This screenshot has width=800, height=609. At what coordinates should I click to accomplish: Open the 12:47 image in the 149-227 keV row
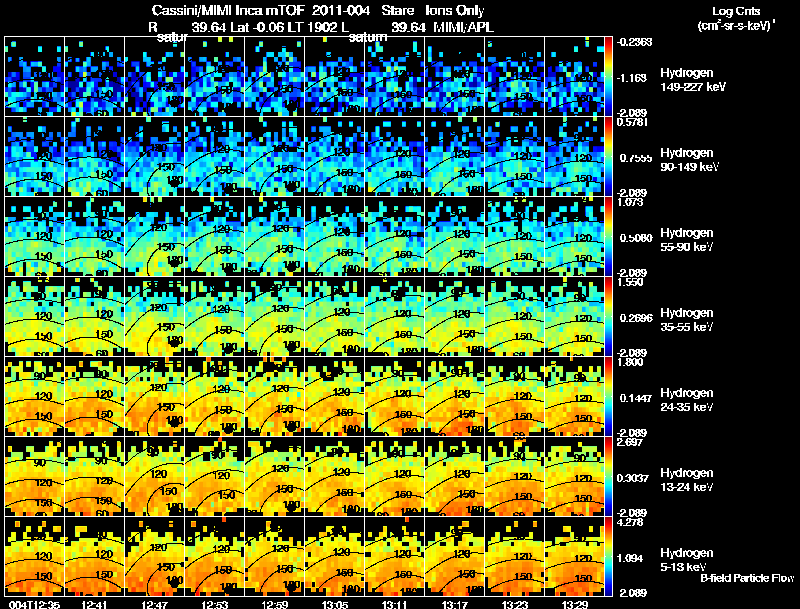pyautogui.click(x=154, y=76)
